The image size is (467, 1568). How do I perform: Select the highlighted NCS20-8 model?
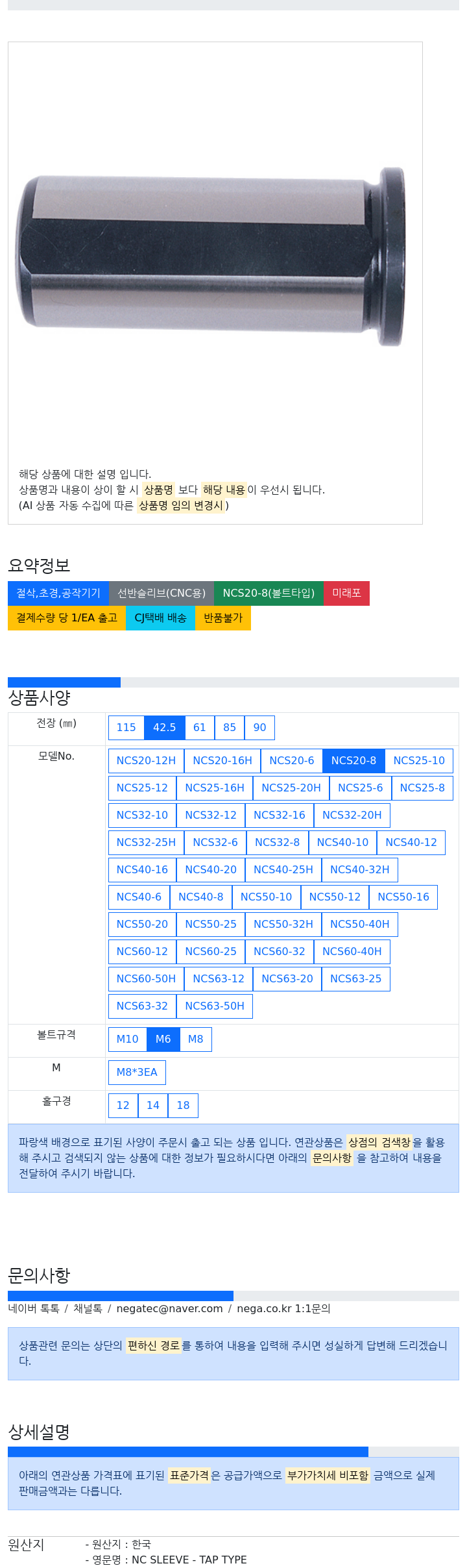point(353,761)
